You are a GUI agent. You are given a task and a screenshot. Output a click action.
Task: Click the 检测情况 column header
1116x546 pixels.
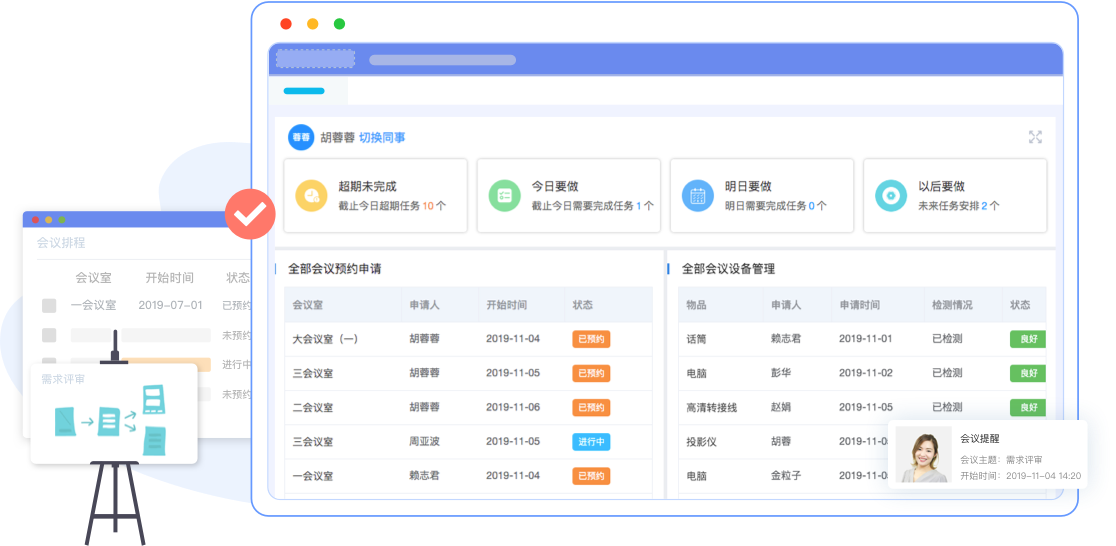tap(952, 305)
